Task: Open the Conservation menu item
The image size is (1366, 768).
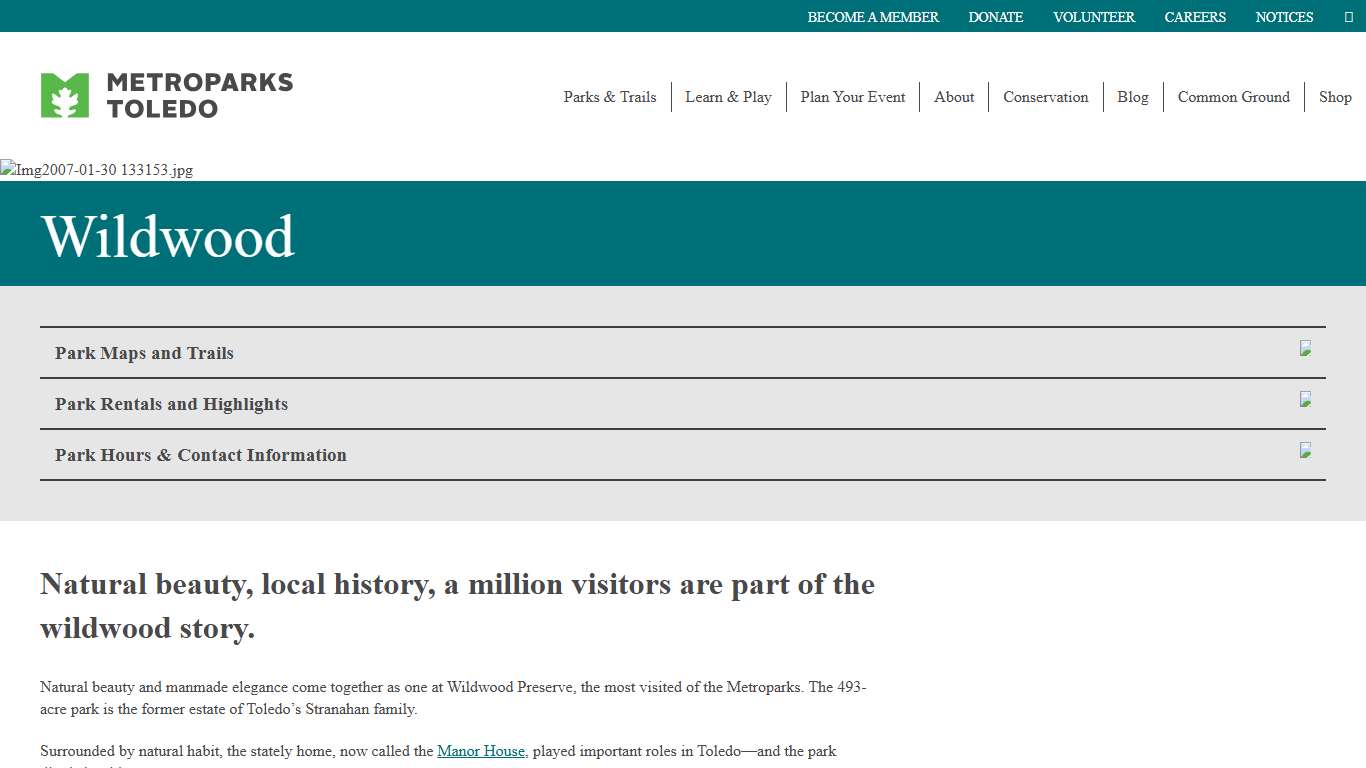Action: [1045, 97]
